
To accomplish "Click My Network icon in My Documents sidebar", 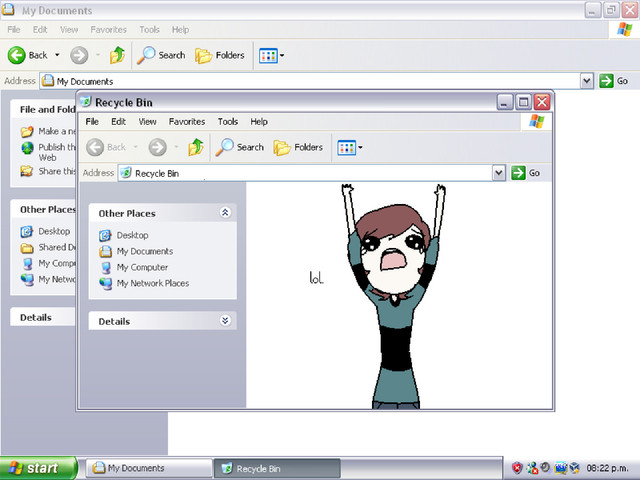I will [27, 280].
